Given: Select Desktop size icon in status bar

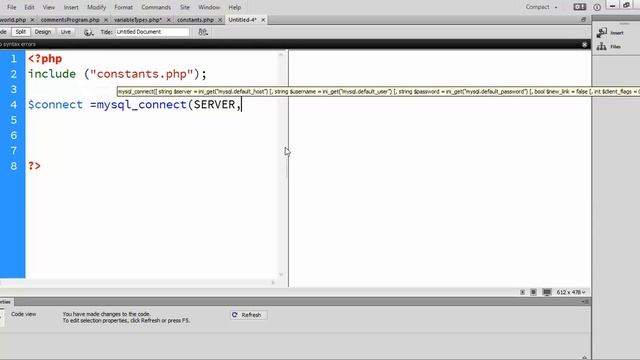Looking at the screenshot, I should coord(547,292).
